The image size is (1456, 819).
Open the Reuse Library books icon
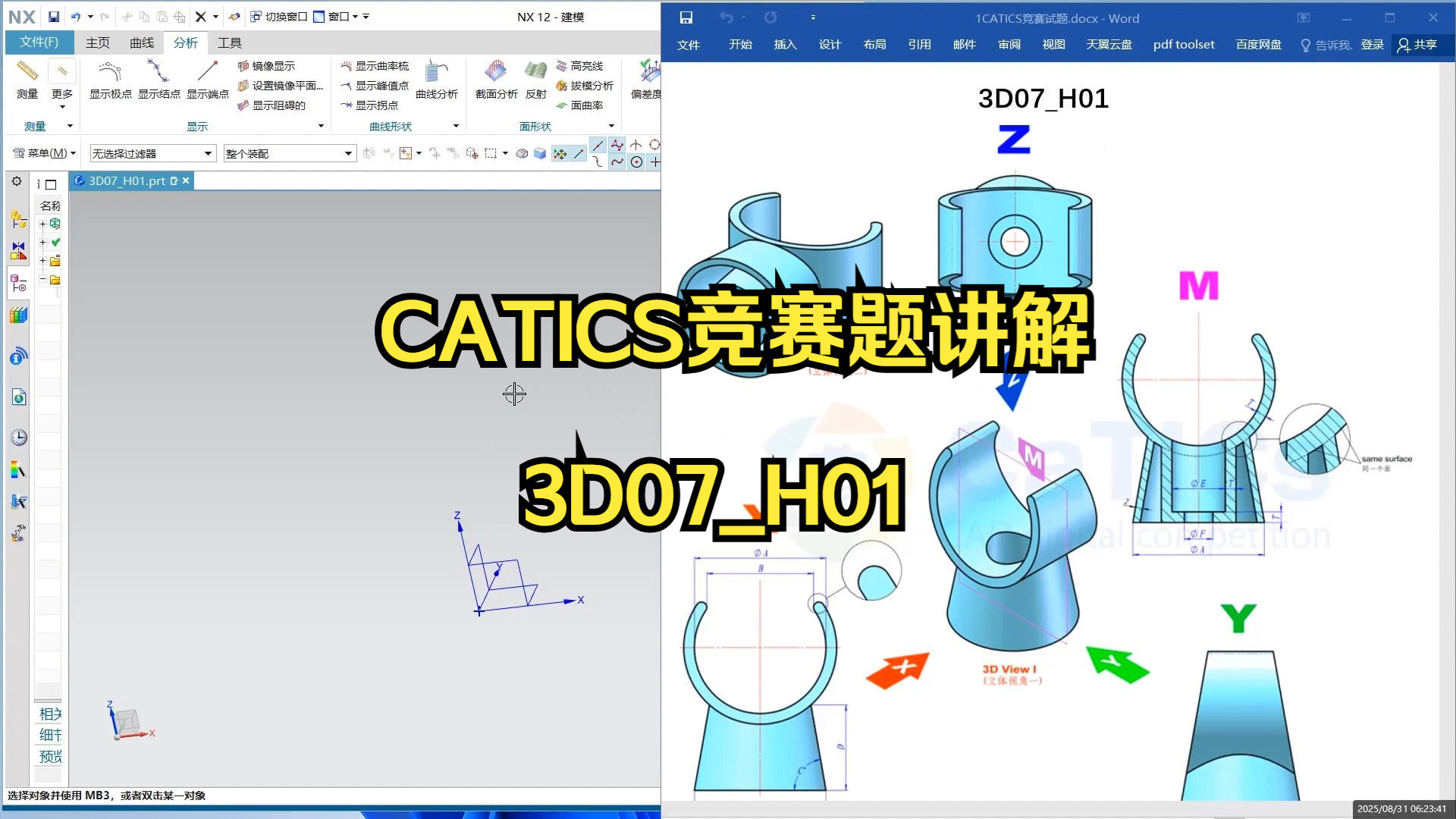click(x=19, y=315)
